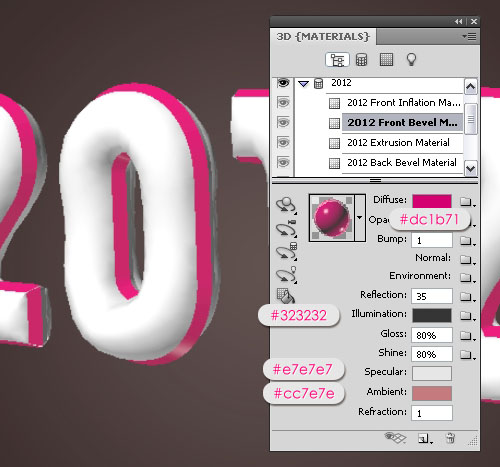
Task: Collapse panel with double-arrow icon
Action: pos(459,22)
